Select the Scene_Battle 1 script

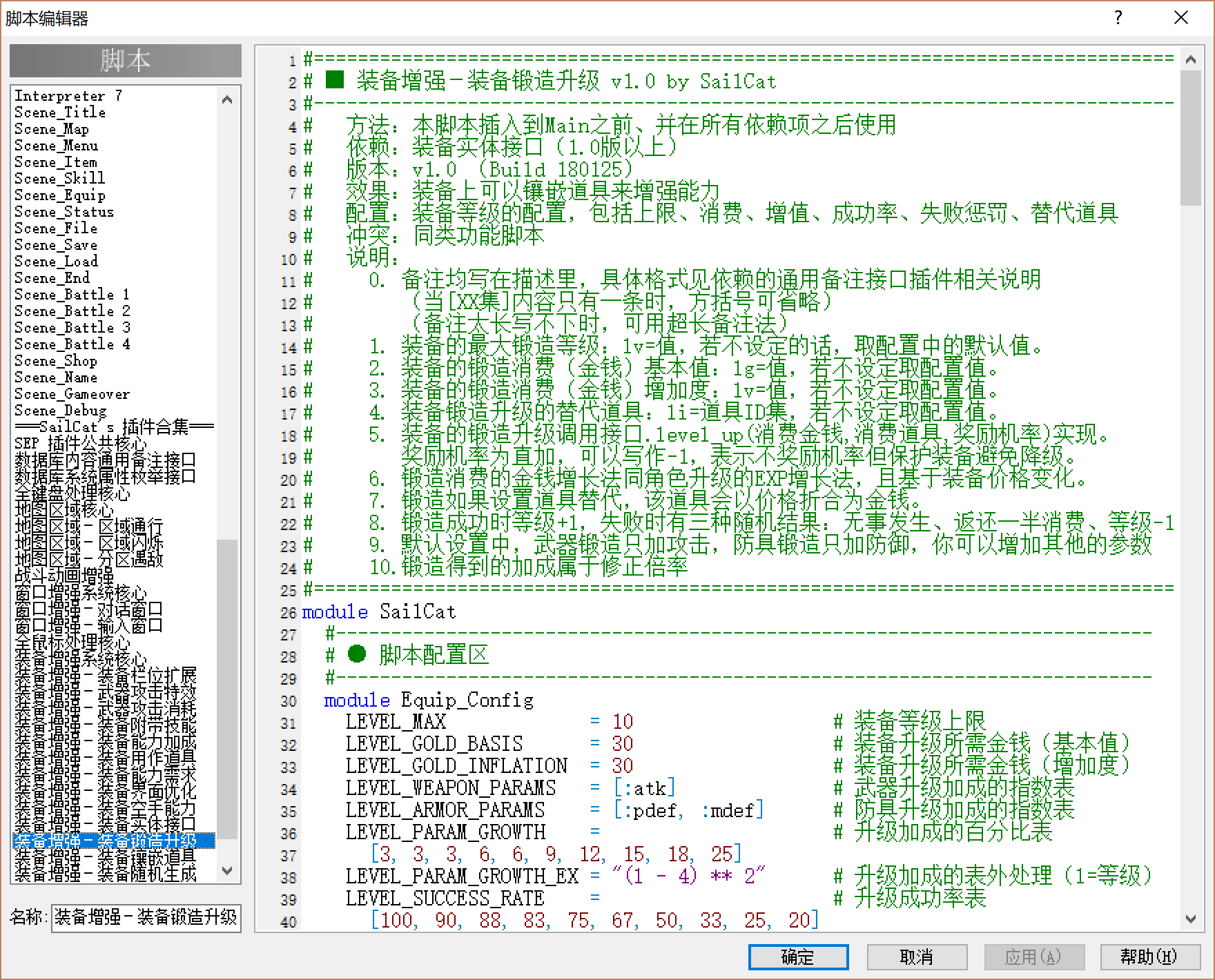click(x=72, y=295)
